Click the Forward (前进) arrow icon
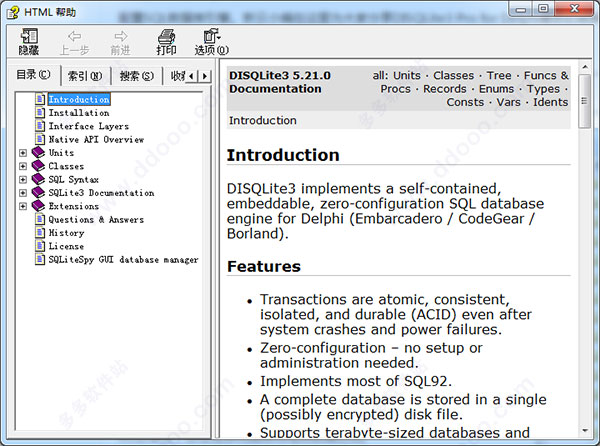Image resolution: width=600 pixels, height=446 pixels. point(121,36)
